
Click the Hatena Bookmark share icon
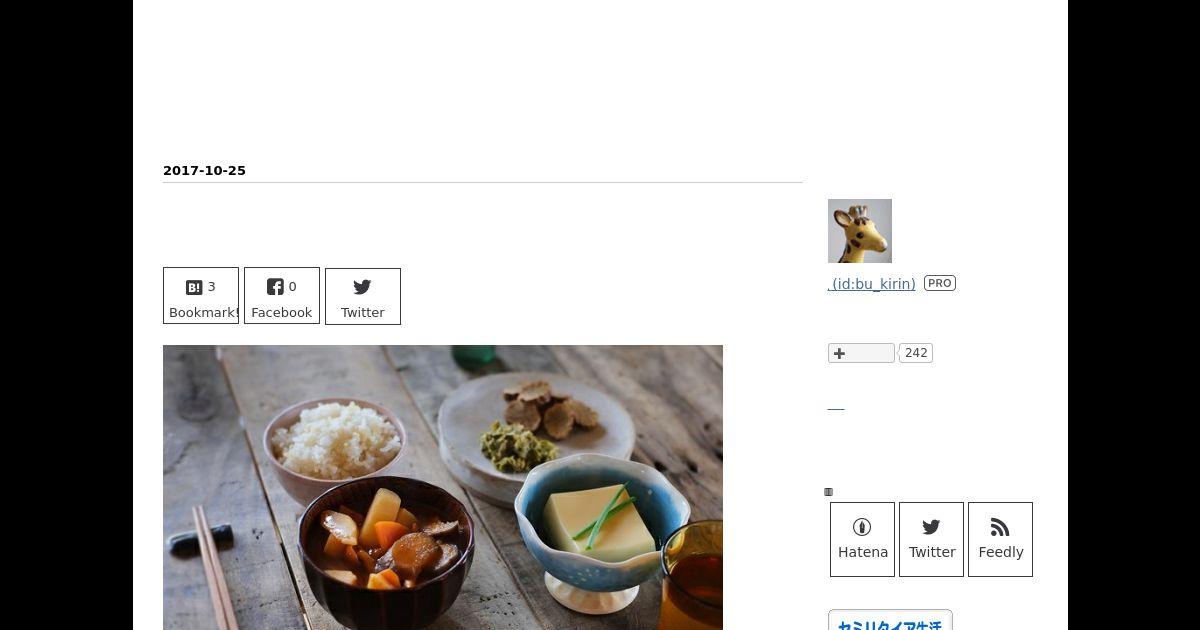point(194,287)
